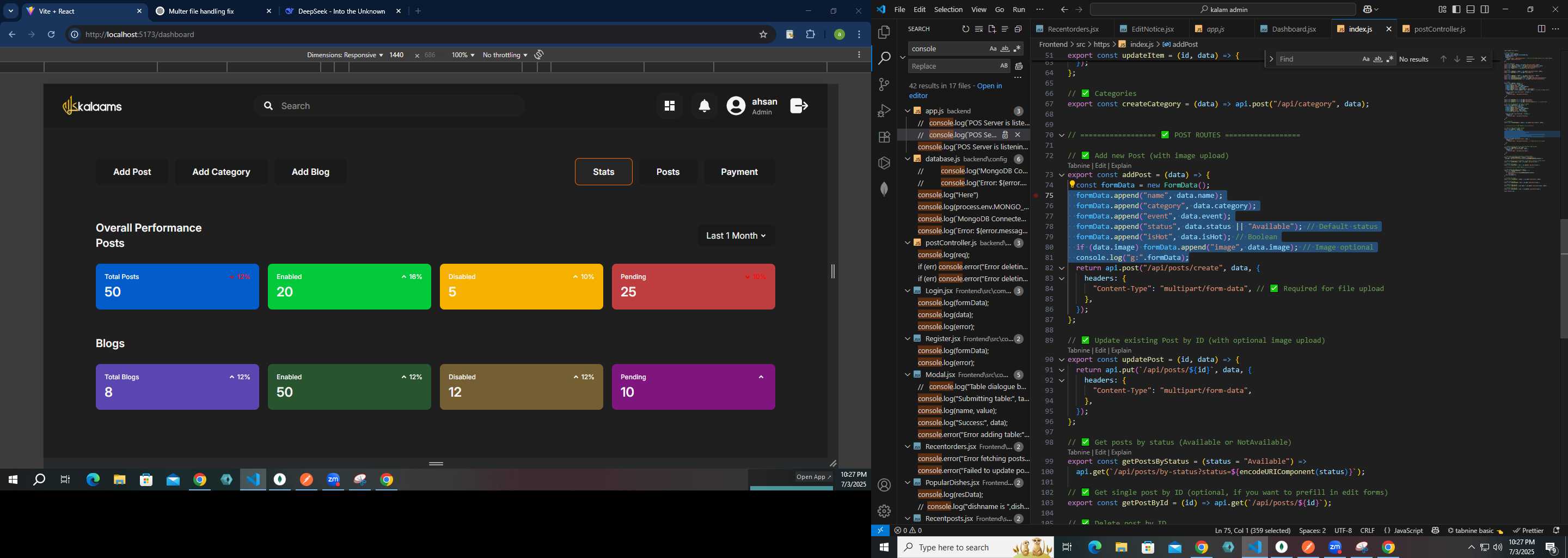Collapse the Modal.jsx search results group
The image size is (1568, 558).
(907, 375)
